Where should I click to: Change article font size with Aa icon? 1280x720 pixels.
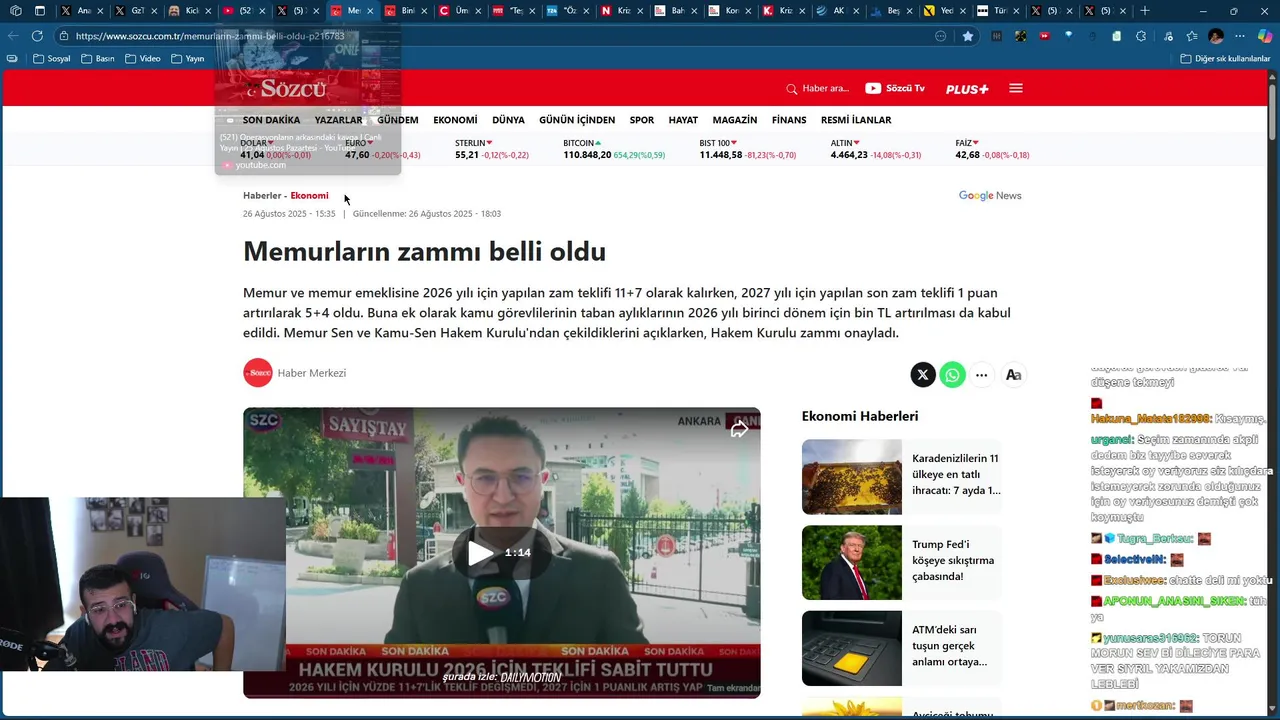click(1013, 375)
